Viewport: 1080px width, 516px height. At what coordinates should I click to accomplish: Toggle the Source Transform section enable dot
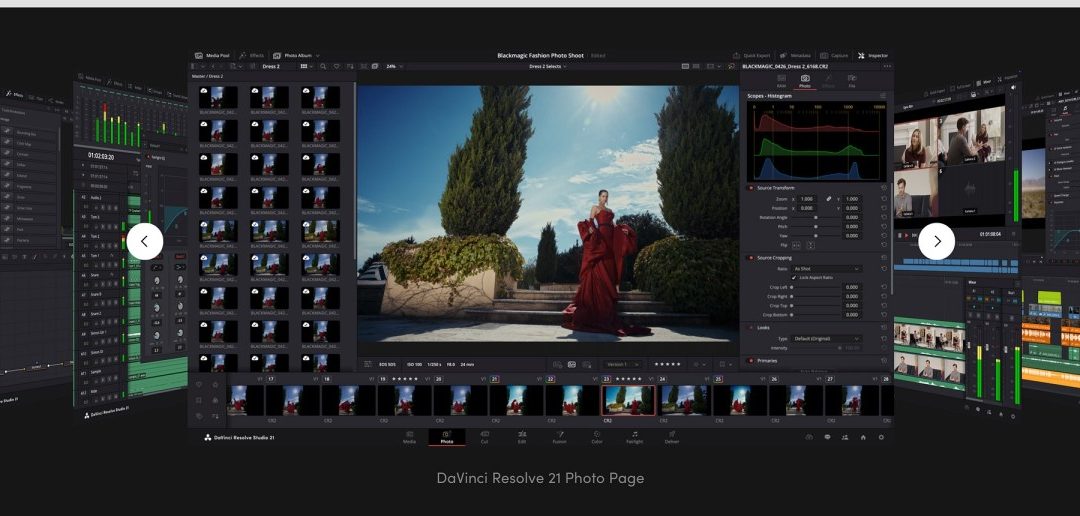point(751,187)
